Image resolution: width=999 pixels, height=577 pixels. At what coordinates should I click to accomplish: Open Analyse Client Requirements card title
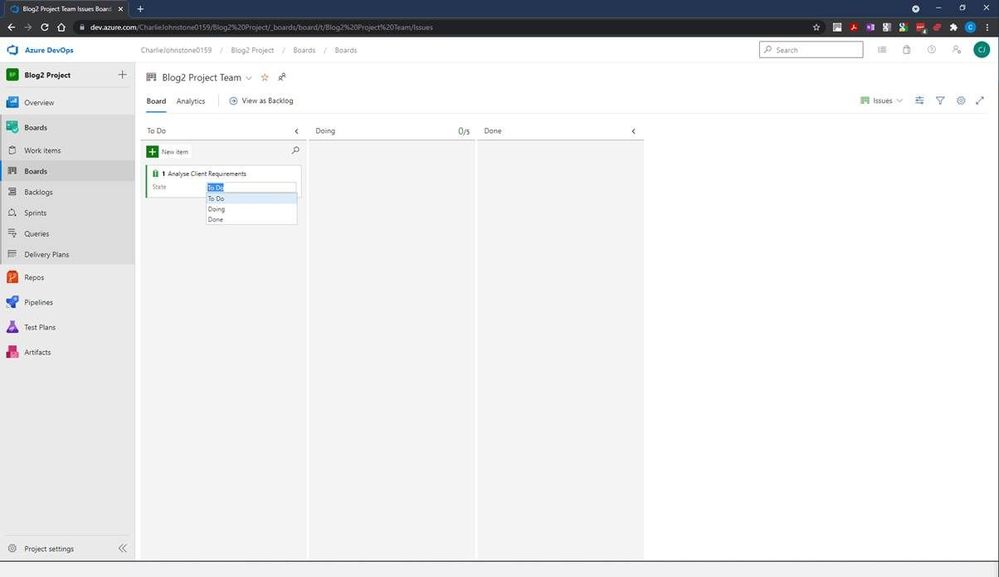point(207,174)
